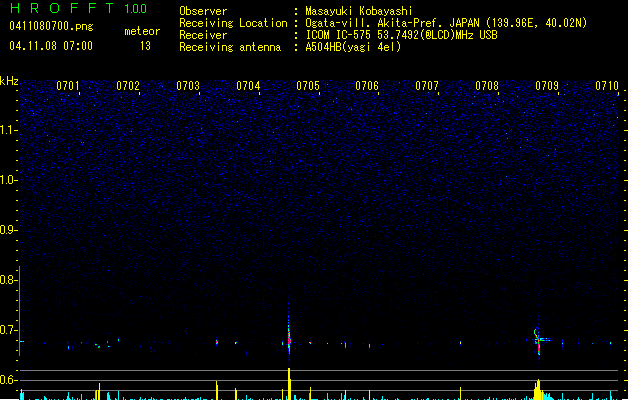
Task: Click the 0705 time marker
Action: pyautogui.click(x=308, y=86)
